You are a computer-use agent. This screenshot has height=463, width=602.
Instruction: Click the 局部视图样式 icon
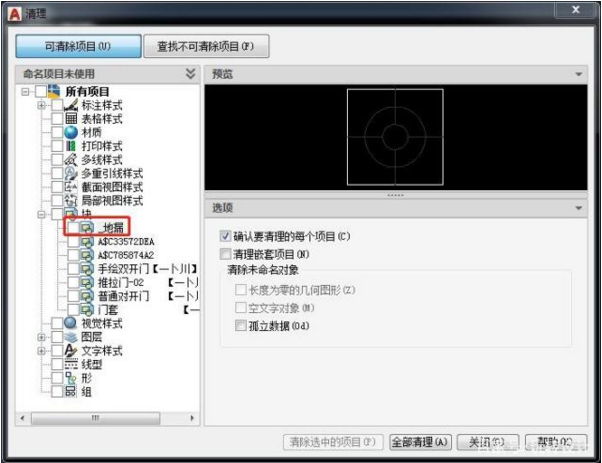point(71,200)
